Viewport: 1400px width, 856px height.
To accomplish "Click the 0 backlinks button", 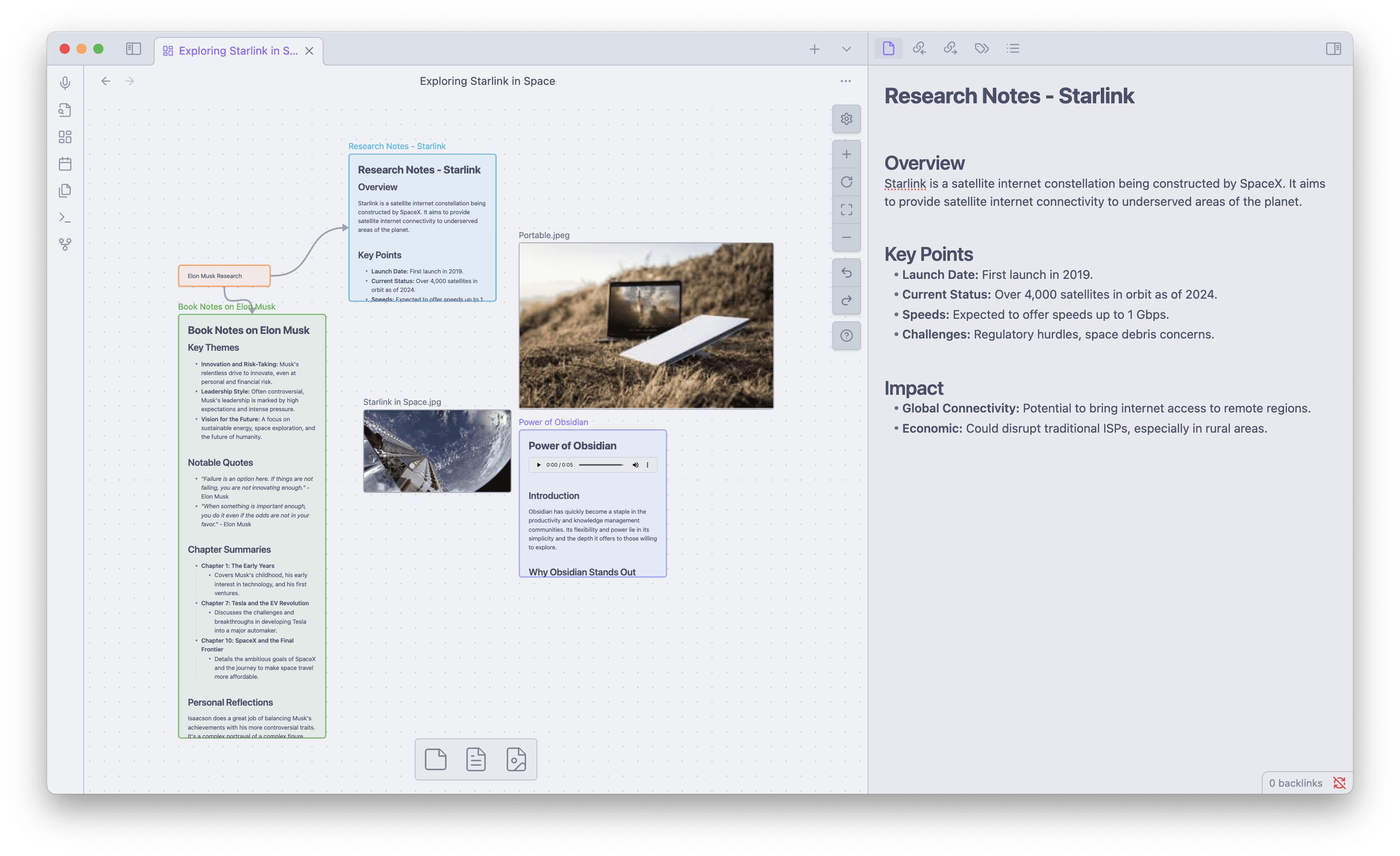I will 1296,782.
